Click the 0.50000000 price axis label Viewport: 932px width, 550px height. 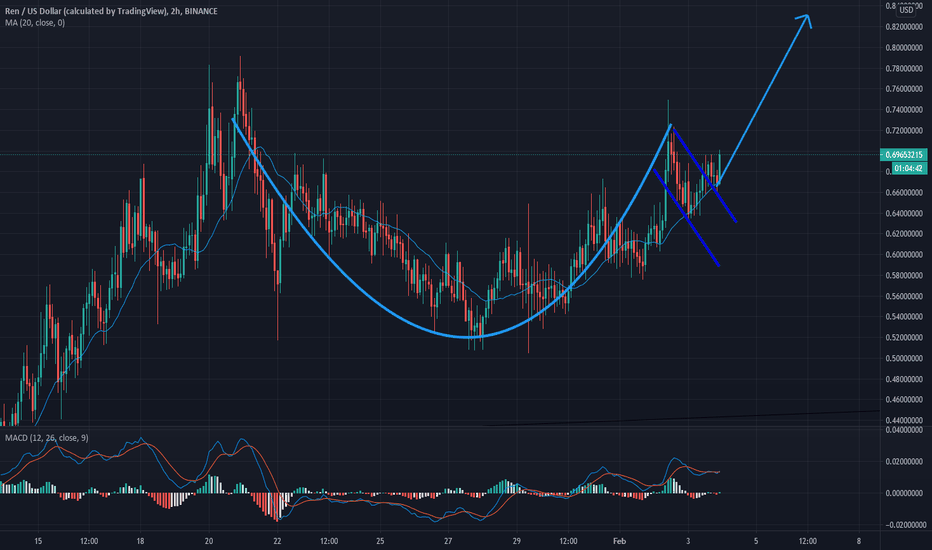[904, 359]
